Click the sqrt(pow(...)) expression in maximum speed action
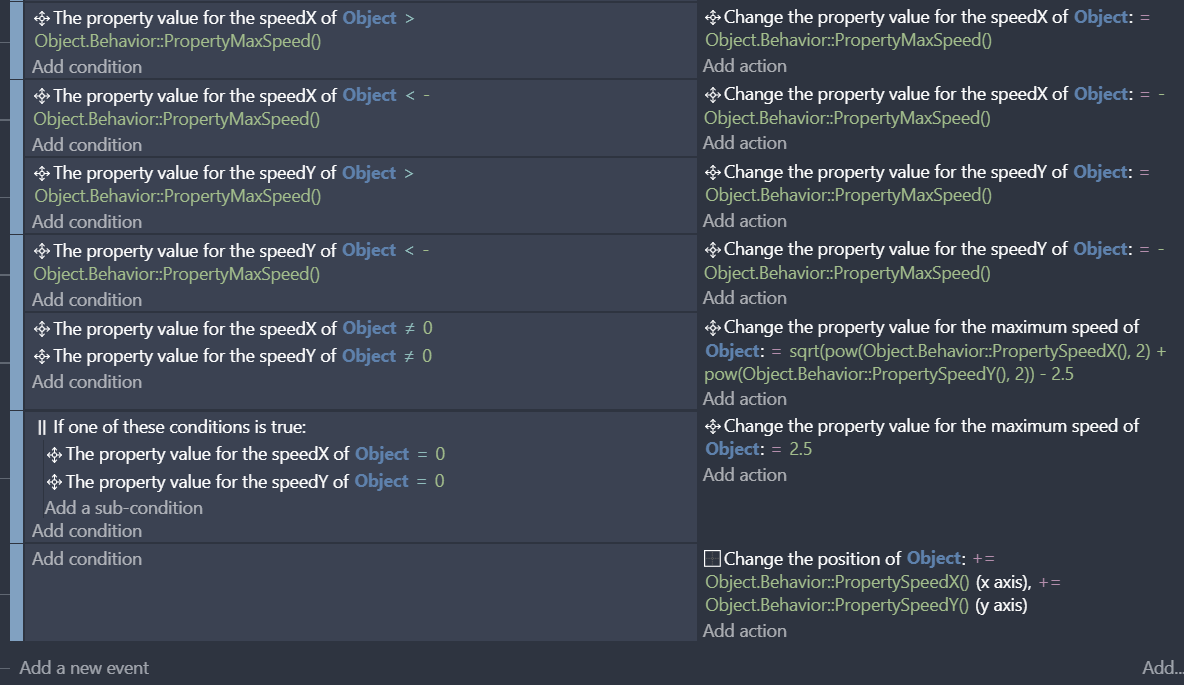The height and width of the screenshot is (685, 1184). coord(936,363)
